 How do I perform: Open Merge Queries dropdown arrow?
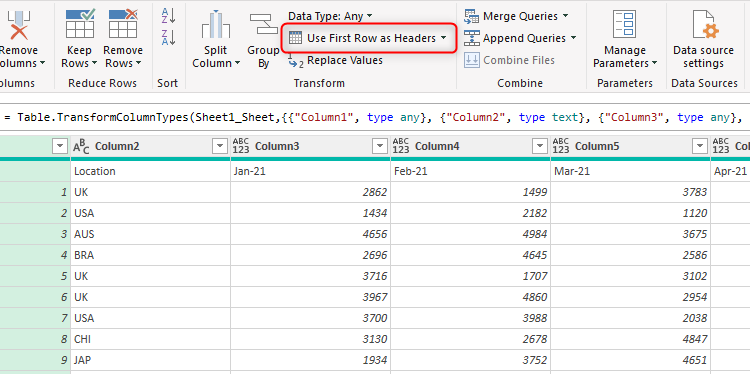(x=565, y=16)
